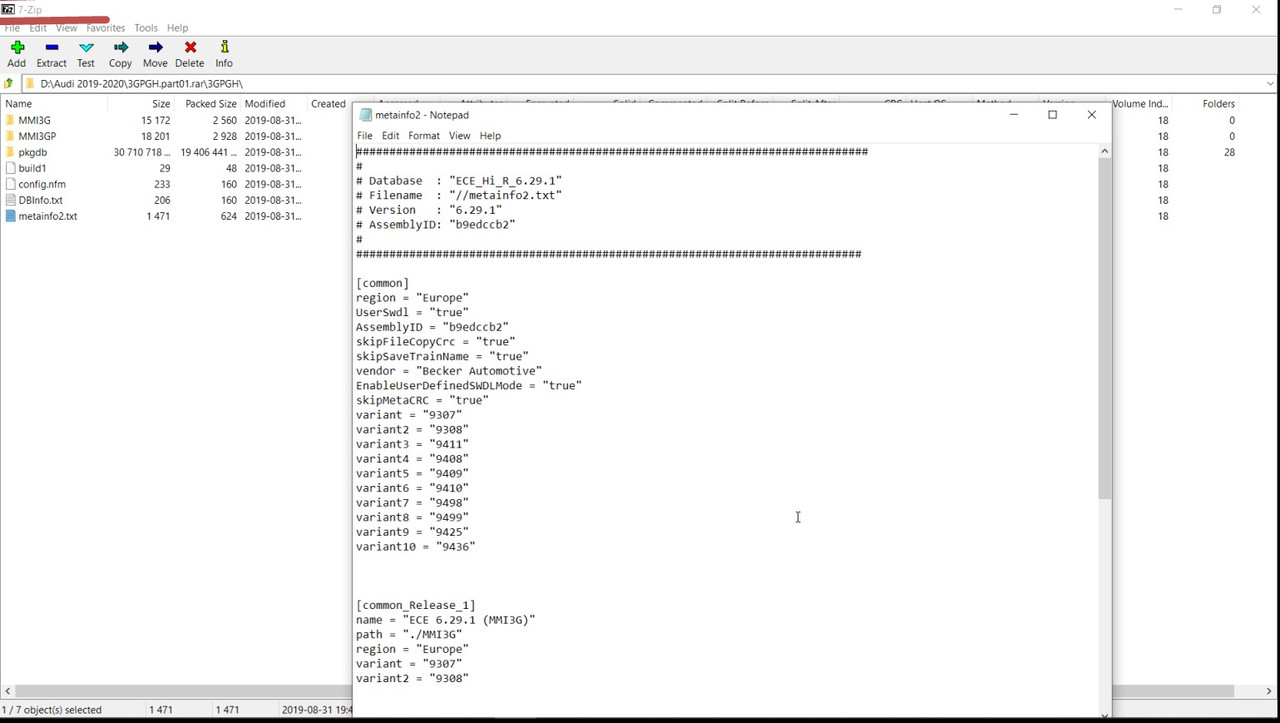Open the 7-Zip View menu
Image resolution: width=1280 pixels, height=723 pixels.
(x=66, y=28)
